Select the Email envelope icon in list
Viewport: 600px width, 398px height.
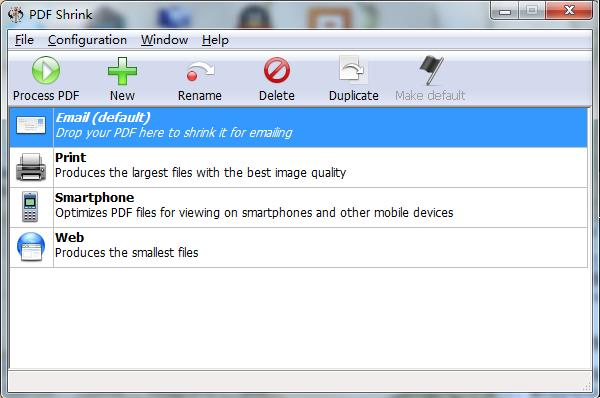click(x=31, y=126)
